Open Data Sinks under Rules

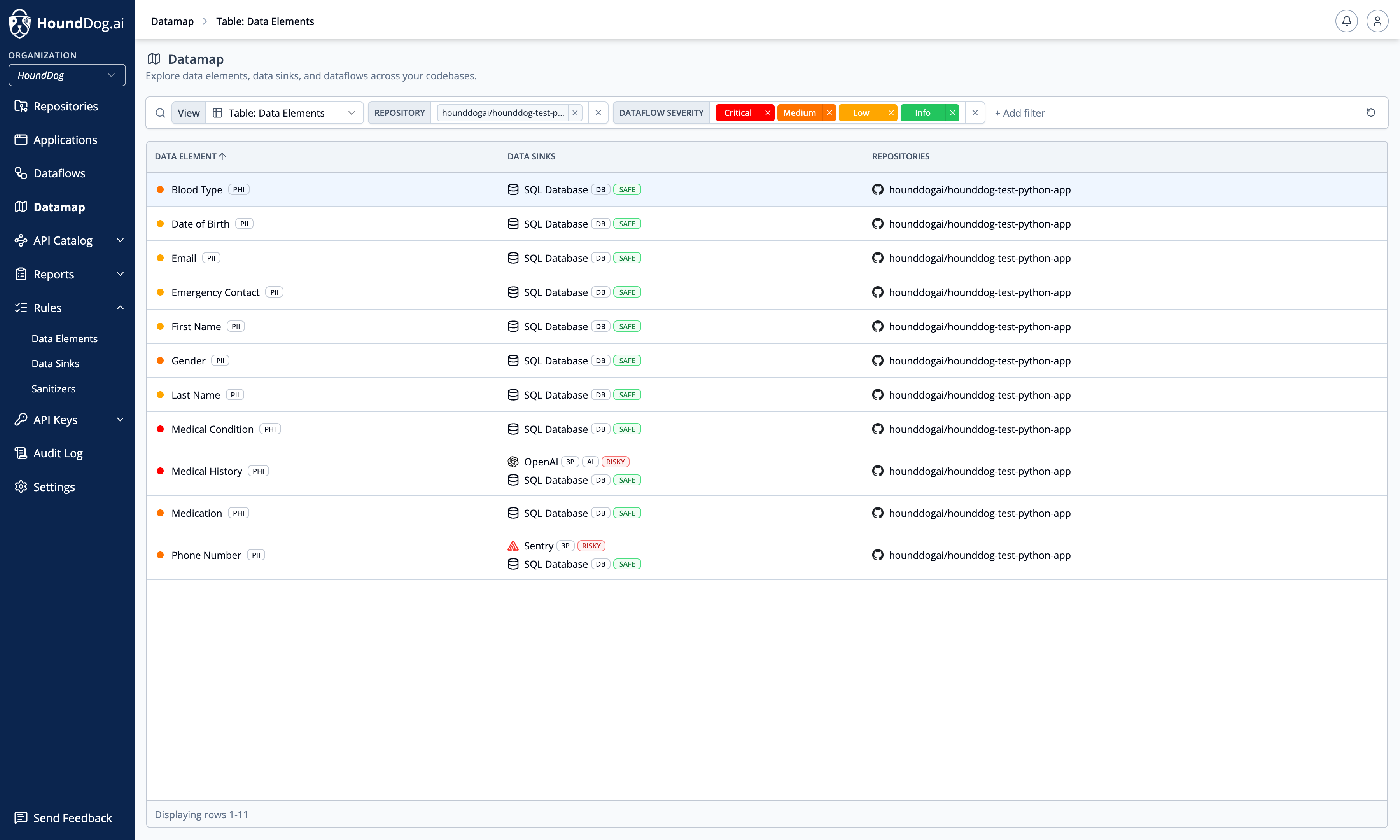55,363
